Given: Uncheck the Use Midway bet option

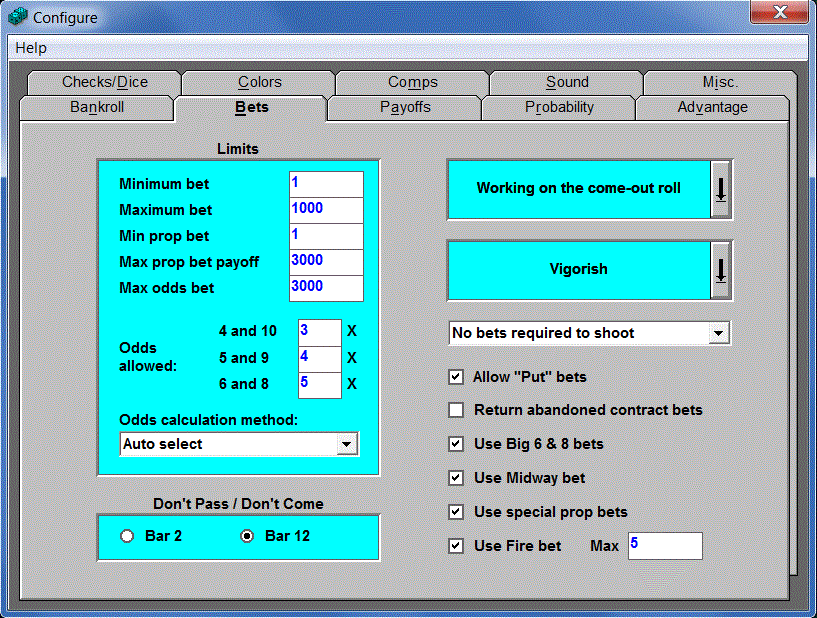Looking at the screenshot, I should click(x=456, y=478).
